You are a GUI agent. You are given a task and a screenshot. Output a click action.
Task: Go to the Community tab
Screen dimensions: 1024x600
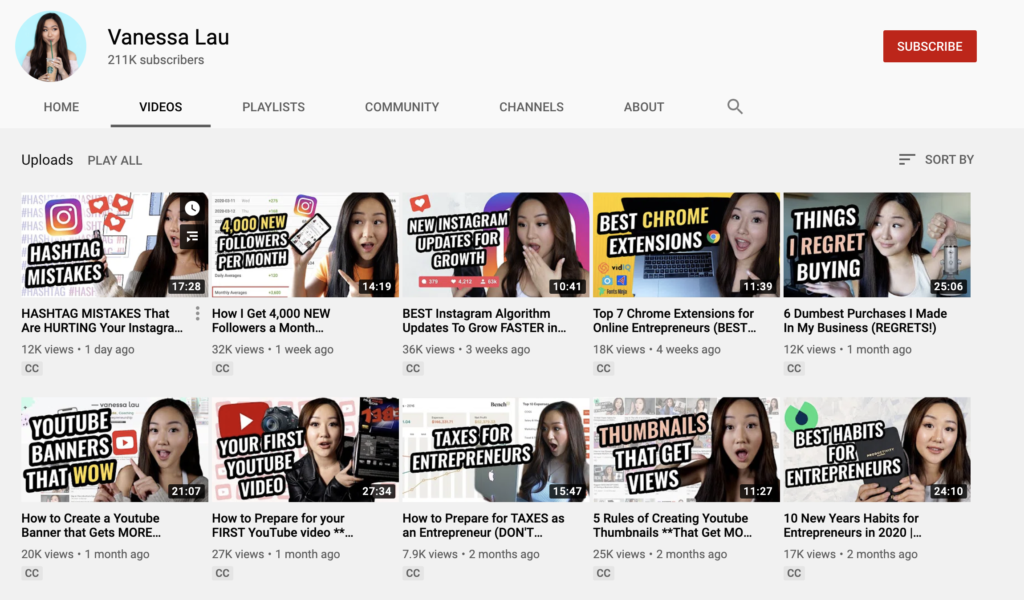(x=402, y=107)
